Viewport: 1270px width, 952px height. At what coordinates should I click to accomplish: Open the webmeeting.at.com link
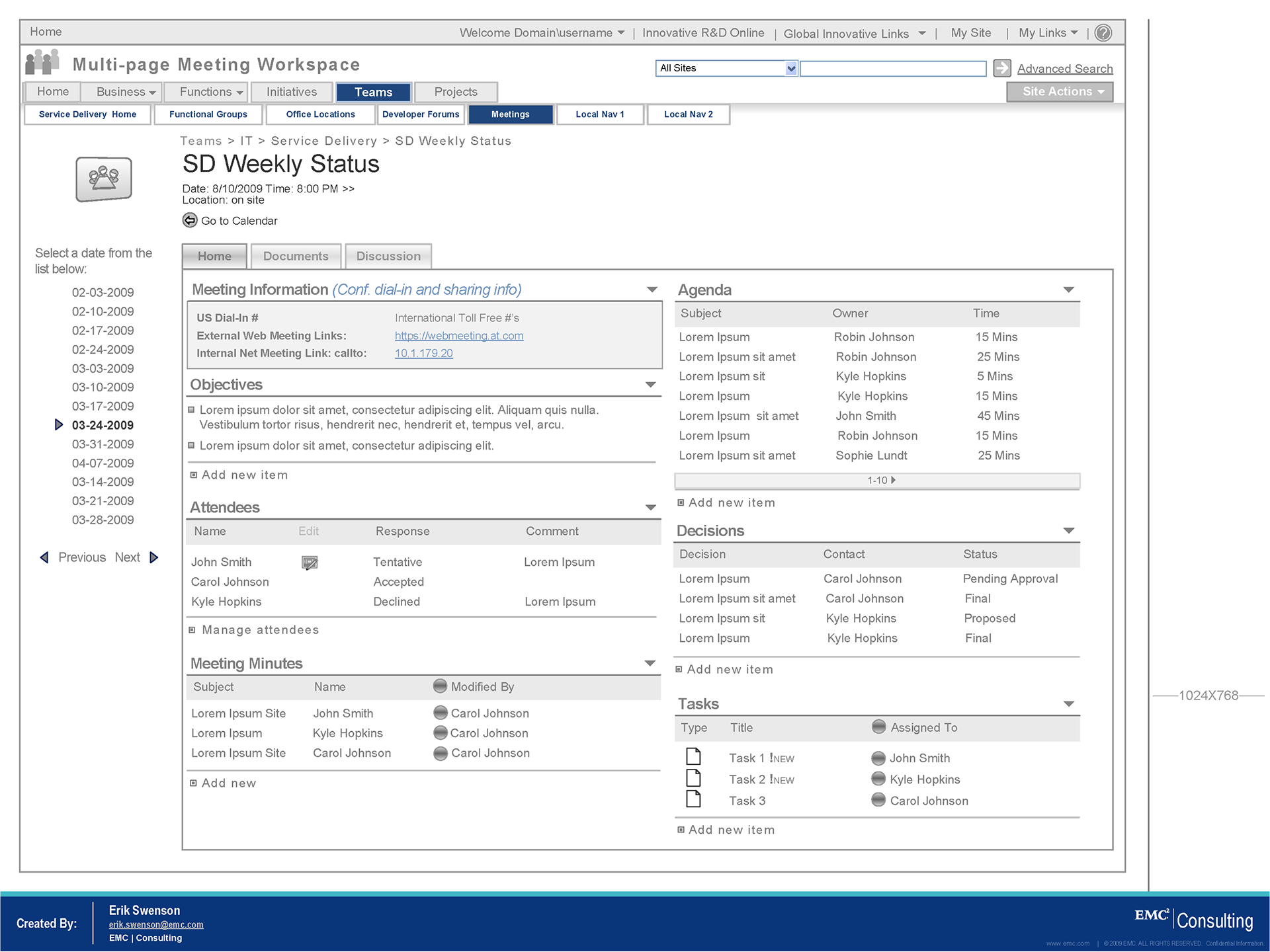(458, 336)
